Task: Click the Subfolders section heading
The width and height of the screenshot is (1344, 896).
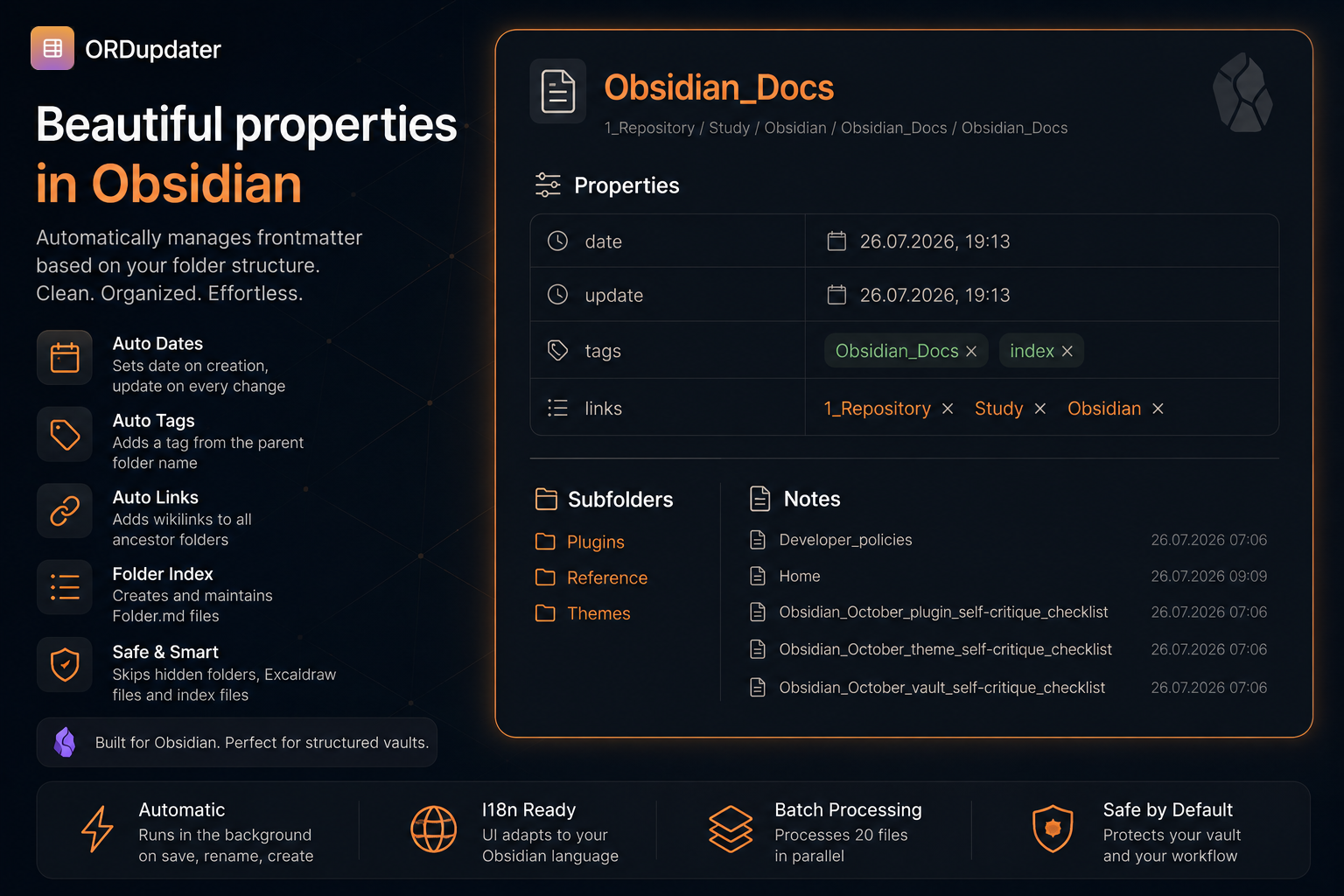Action: pos(620,500)
